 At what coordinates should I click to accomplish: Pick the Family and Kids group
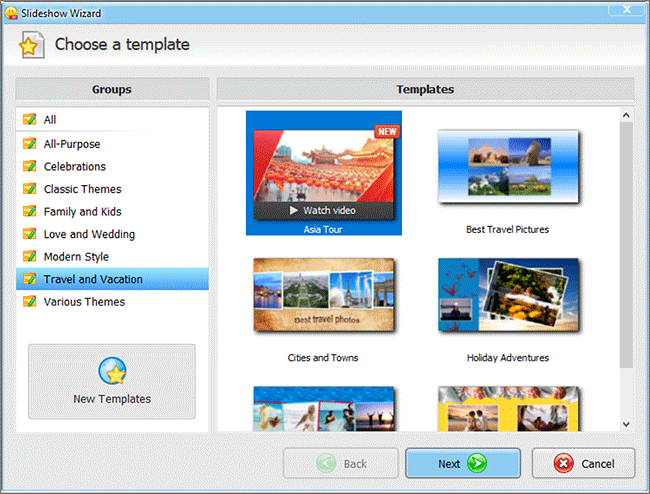(x=112, y=211)
